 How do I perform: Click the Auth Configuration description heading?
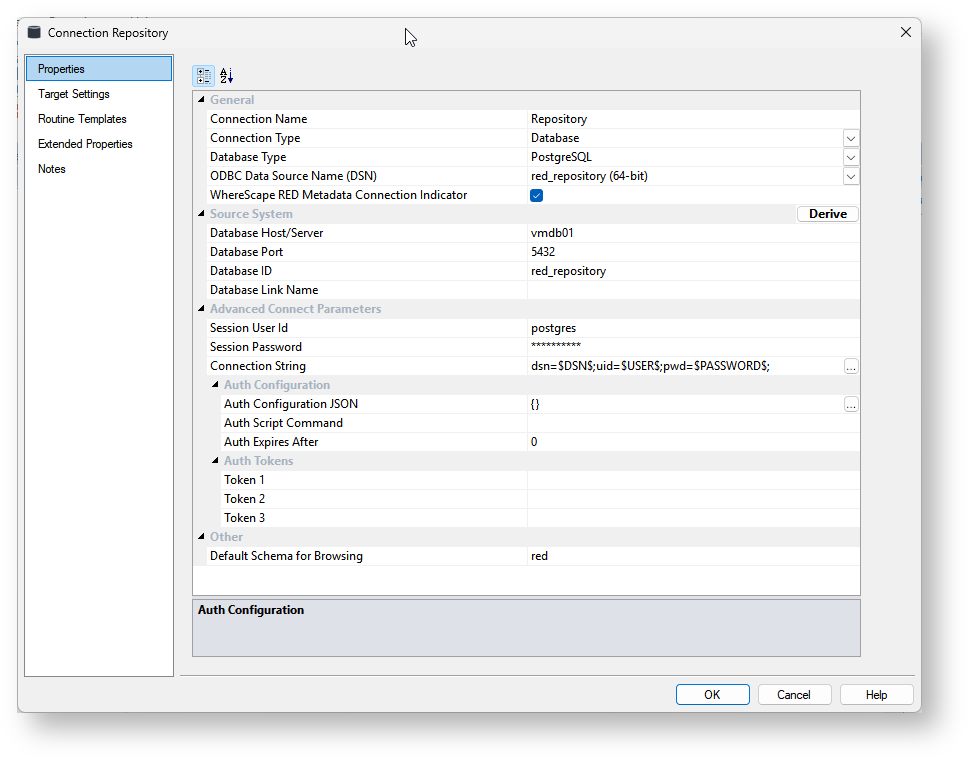251,610
